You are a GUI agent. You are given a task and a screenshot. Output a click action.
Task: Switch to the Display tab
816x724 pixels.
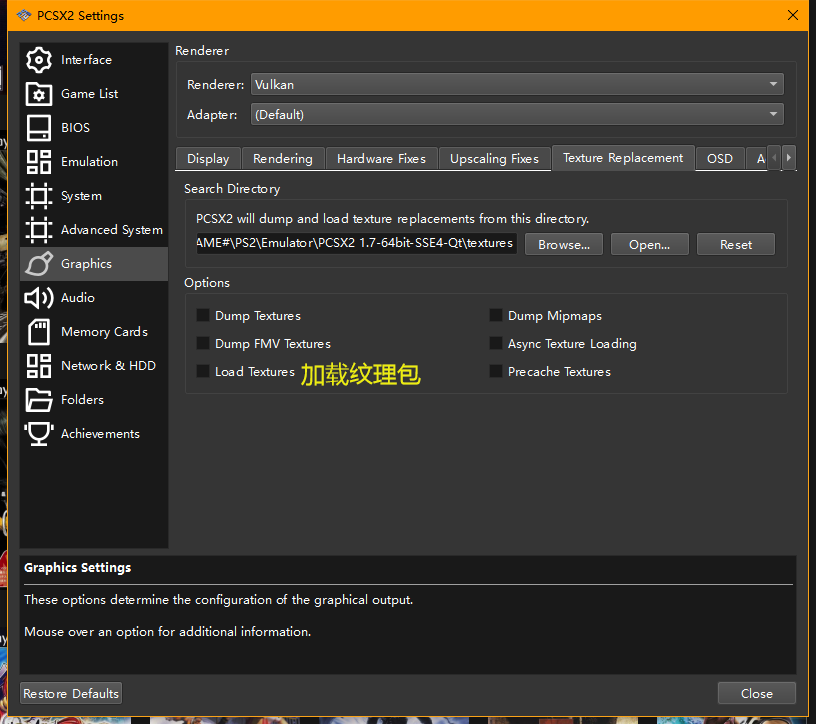(x=208, y=159)
